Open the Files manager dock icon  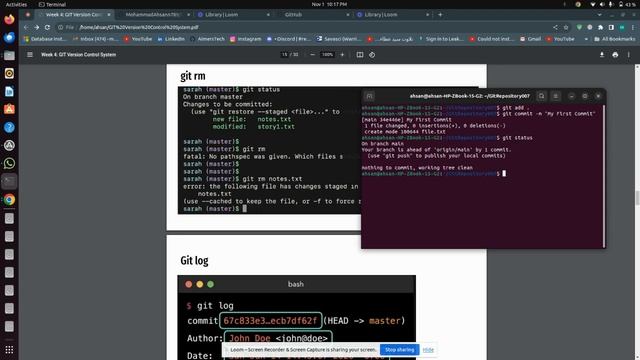click(9, 55)
